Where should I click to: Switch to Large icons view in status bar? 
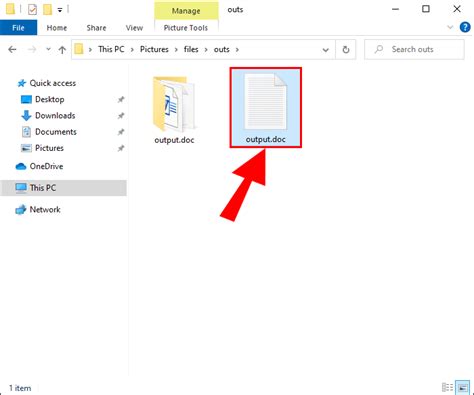[462, 387]
